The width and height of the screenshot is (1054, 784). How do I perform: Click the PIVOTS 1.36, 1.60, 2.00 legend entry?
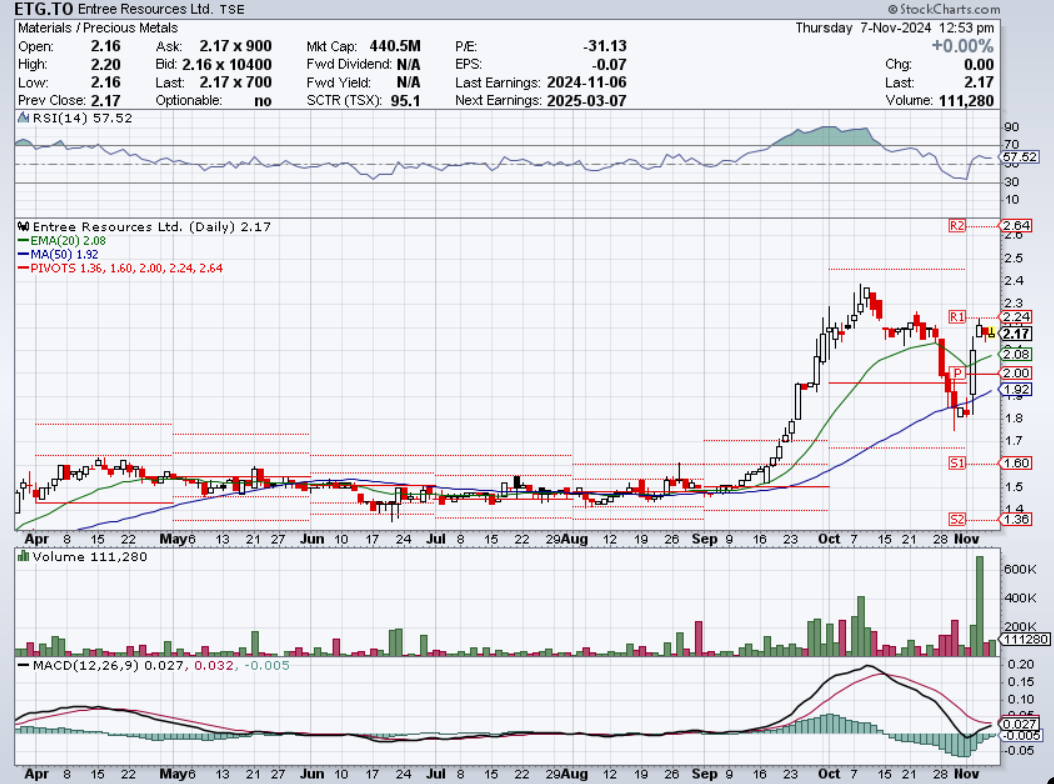[126, 268]
